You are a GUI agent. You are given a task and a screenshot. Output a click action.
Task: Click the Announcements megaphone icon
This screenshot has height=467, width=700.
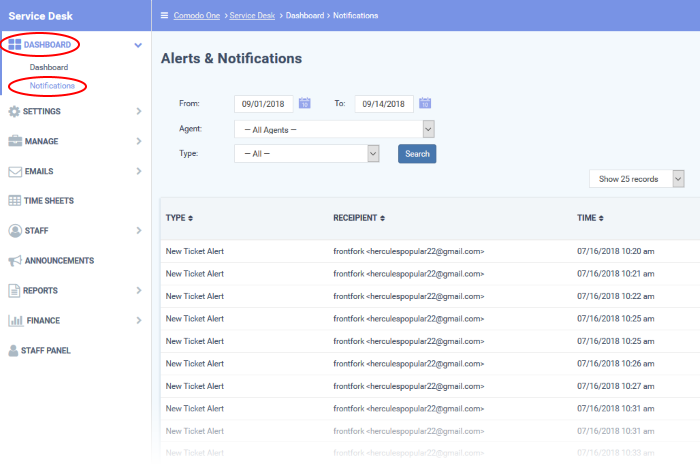point(14,261)
